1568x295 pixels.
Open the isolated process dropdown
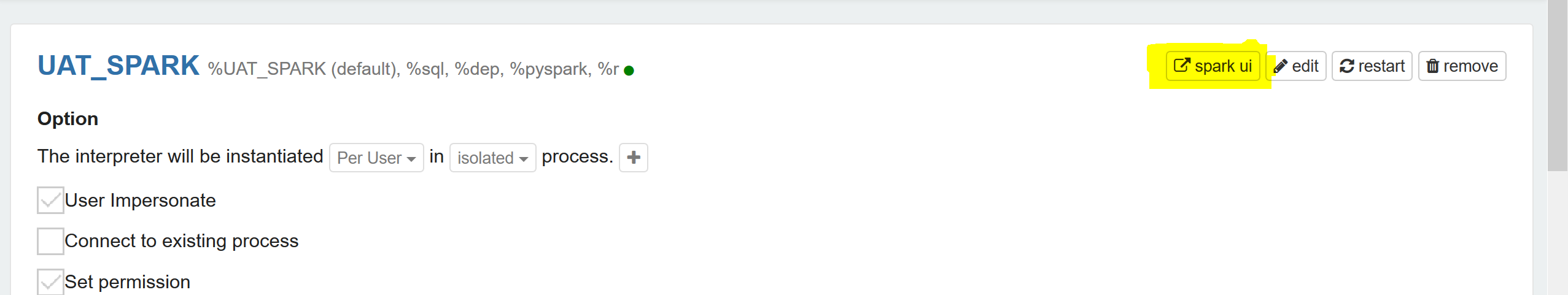(492, 158)
